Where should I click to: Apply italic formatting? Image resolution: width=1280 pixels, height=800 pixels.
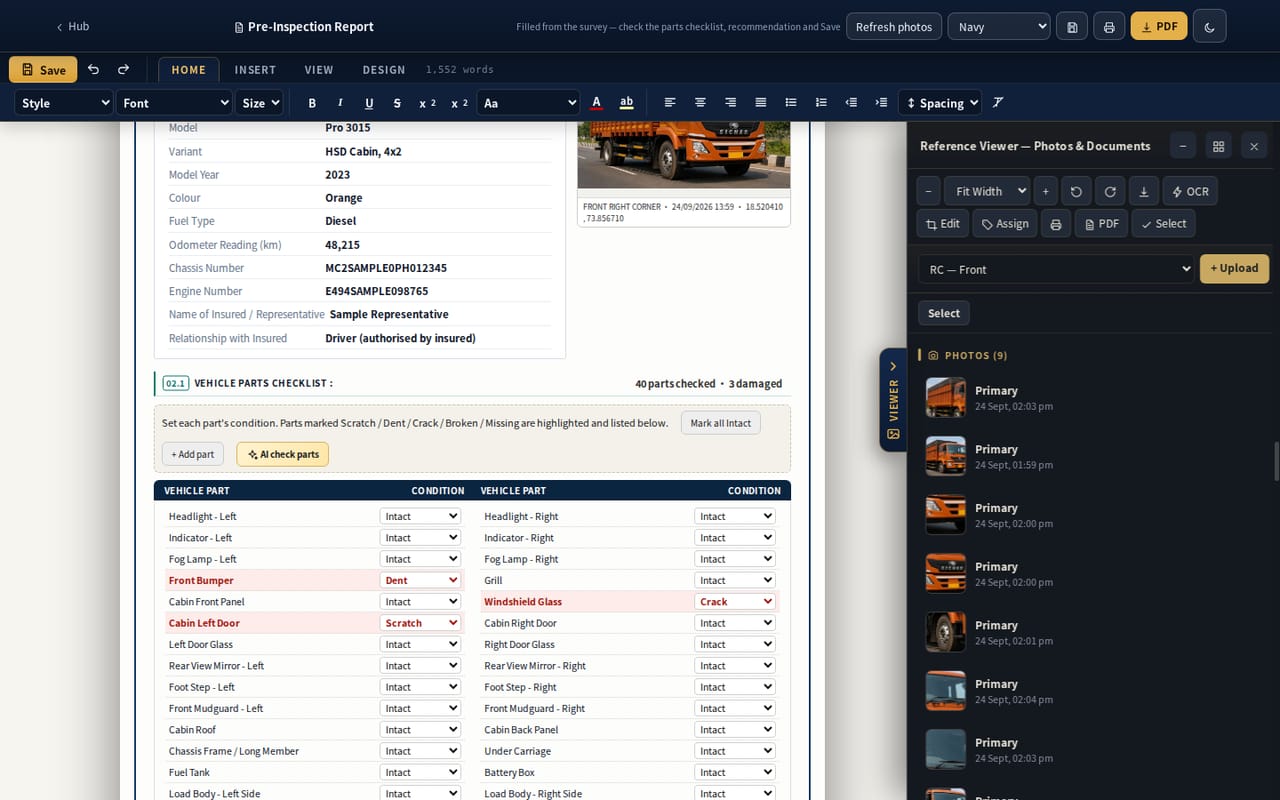click(340, 103)
